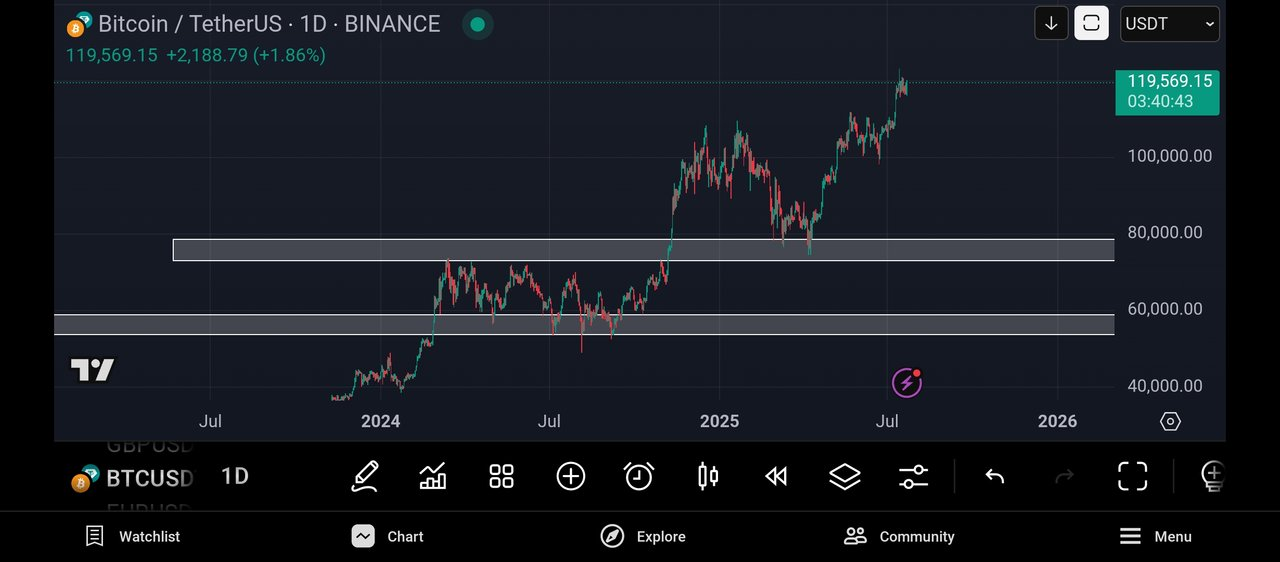The image size is (1280, 562).
Task: Undo the last action arrow
Action: 994,477
